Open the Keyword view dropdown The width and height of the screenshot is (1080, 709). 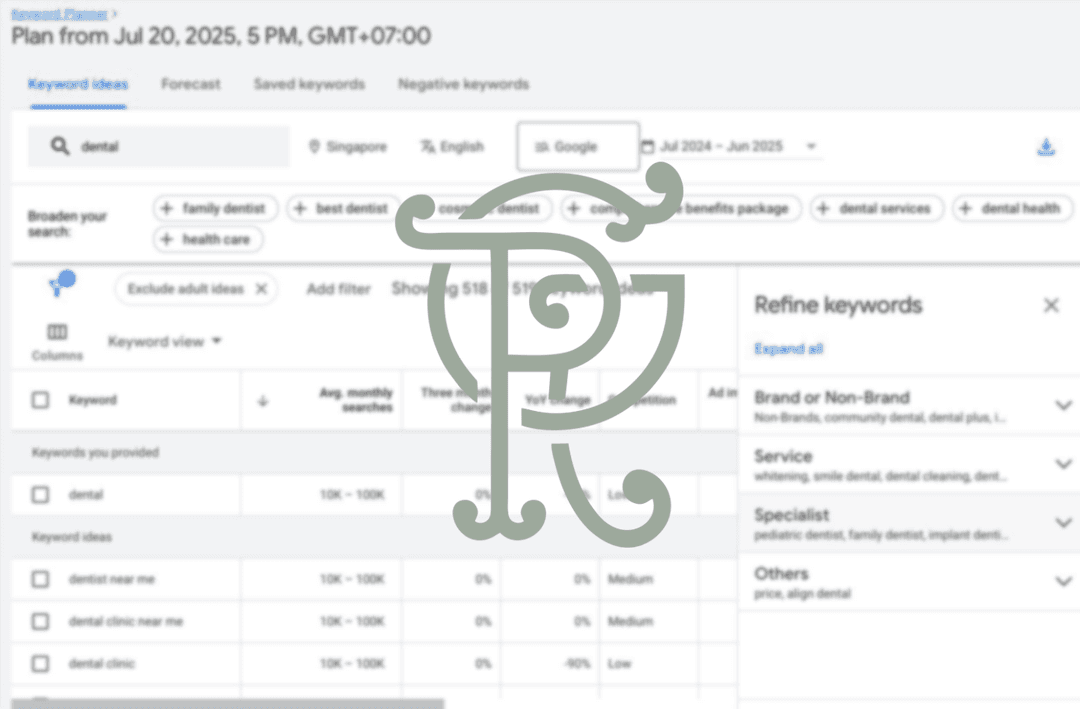(x=165, y=341)
